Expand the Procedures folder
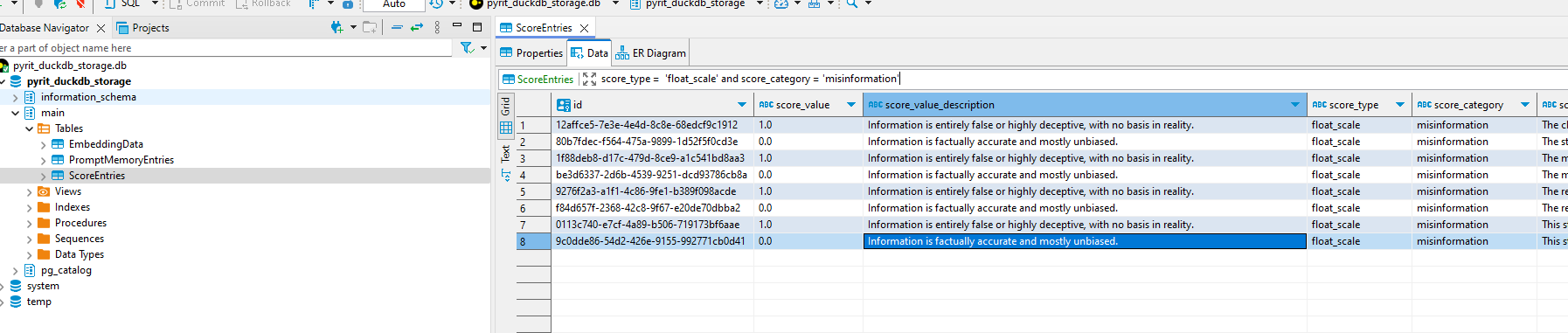Viewport: 1568px width, 333px height. 29,224
